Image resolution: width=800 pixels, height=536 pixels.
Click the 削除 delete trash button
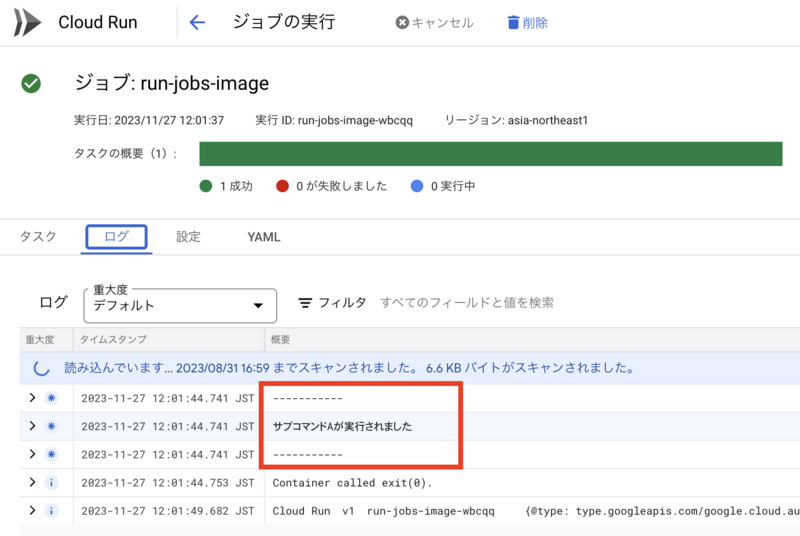[528, 22]
